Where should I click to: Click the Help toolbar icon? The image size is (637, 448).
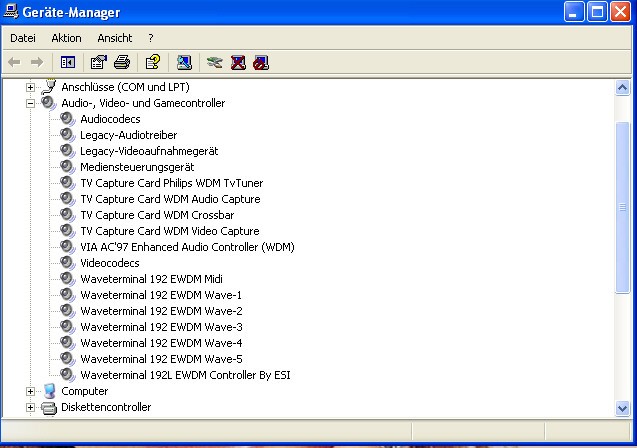[153, 62]
